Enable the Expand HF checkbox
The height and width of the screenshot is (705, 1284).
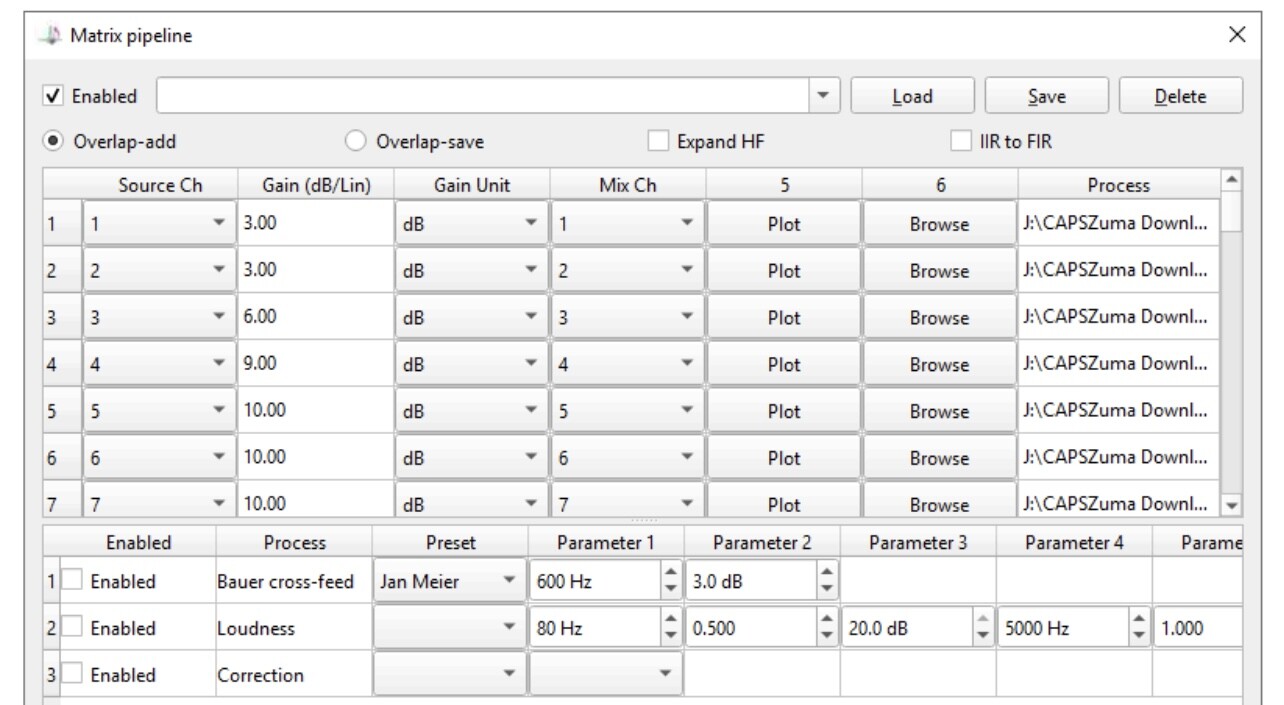coord(658,142)
